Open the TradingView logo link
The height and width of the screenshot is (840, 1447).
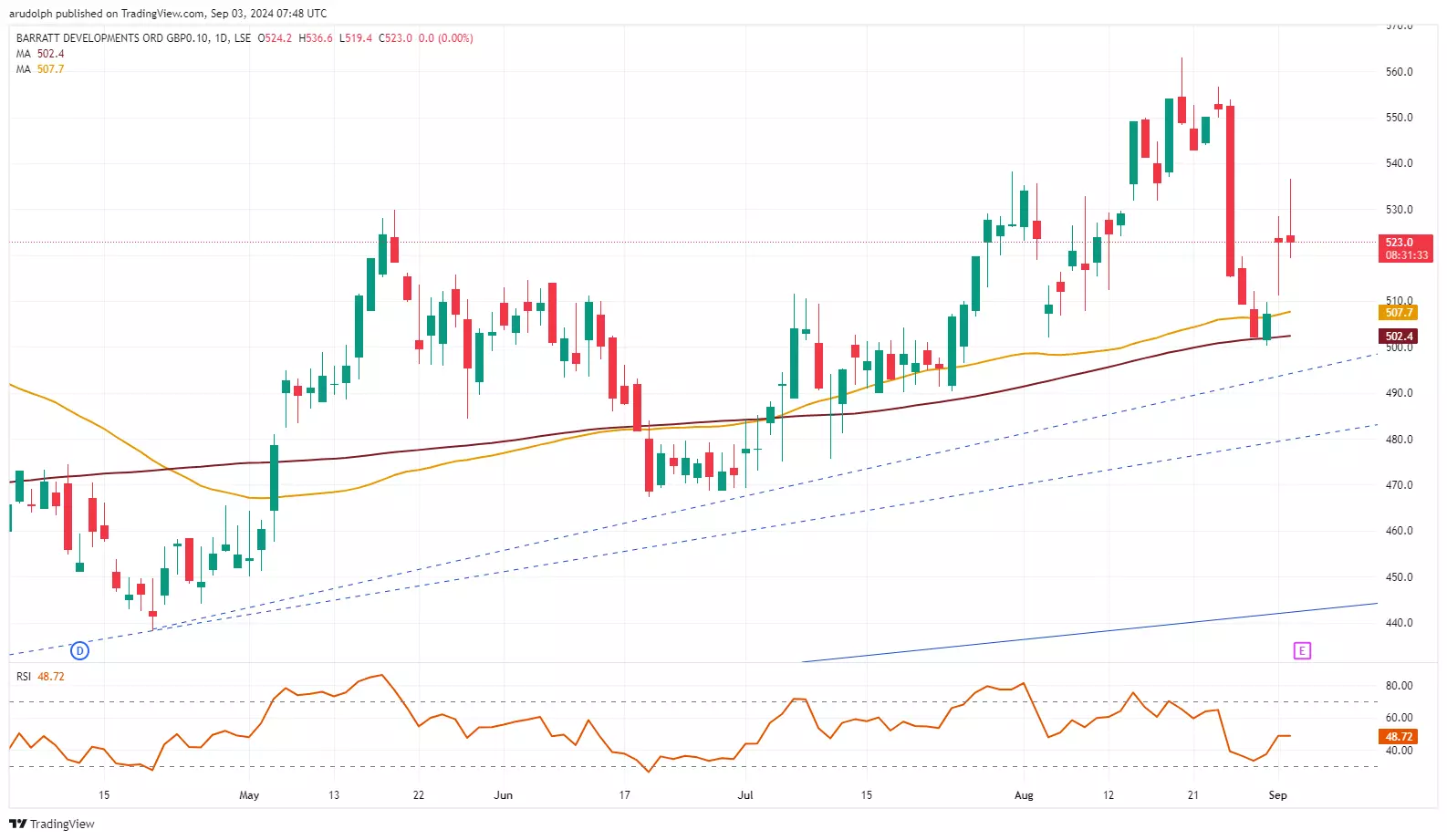pos(52,824)
